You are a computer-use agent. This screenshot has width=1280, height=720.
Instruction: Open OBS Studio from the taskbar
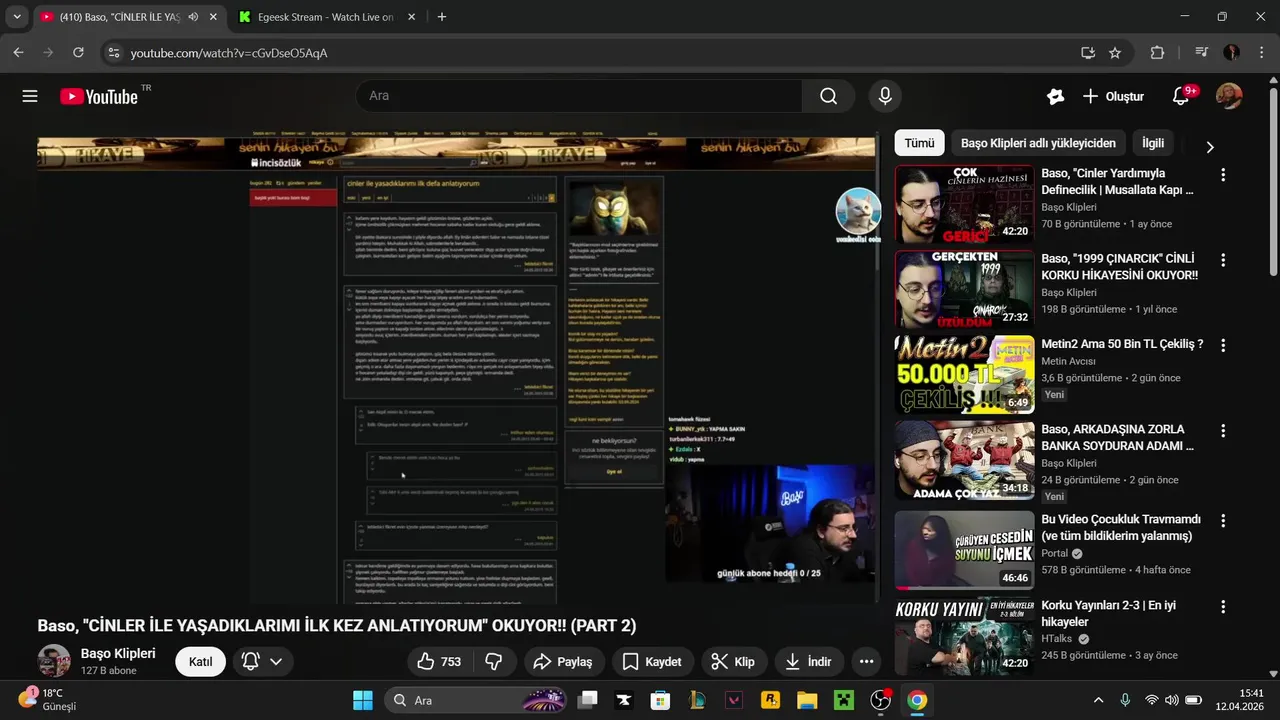pyautogui.click(x=881, y=700)
